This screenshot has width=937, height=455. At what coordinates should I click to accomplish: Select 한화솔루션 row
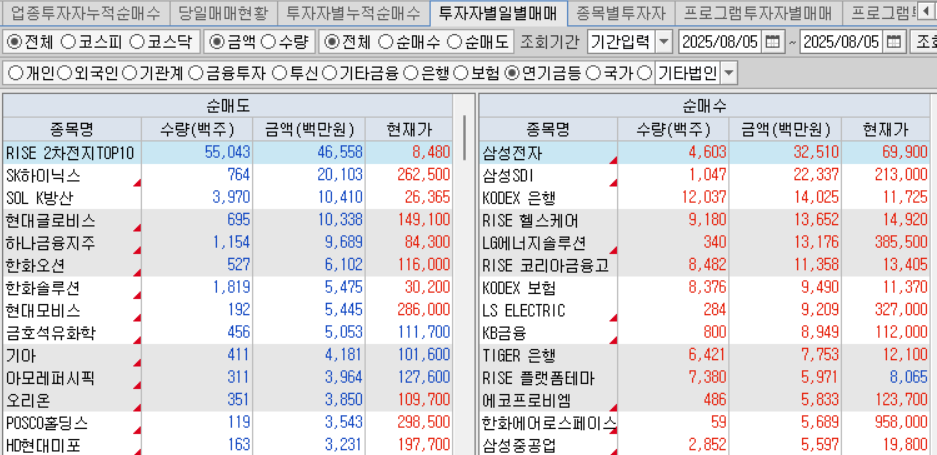point(228,288)
